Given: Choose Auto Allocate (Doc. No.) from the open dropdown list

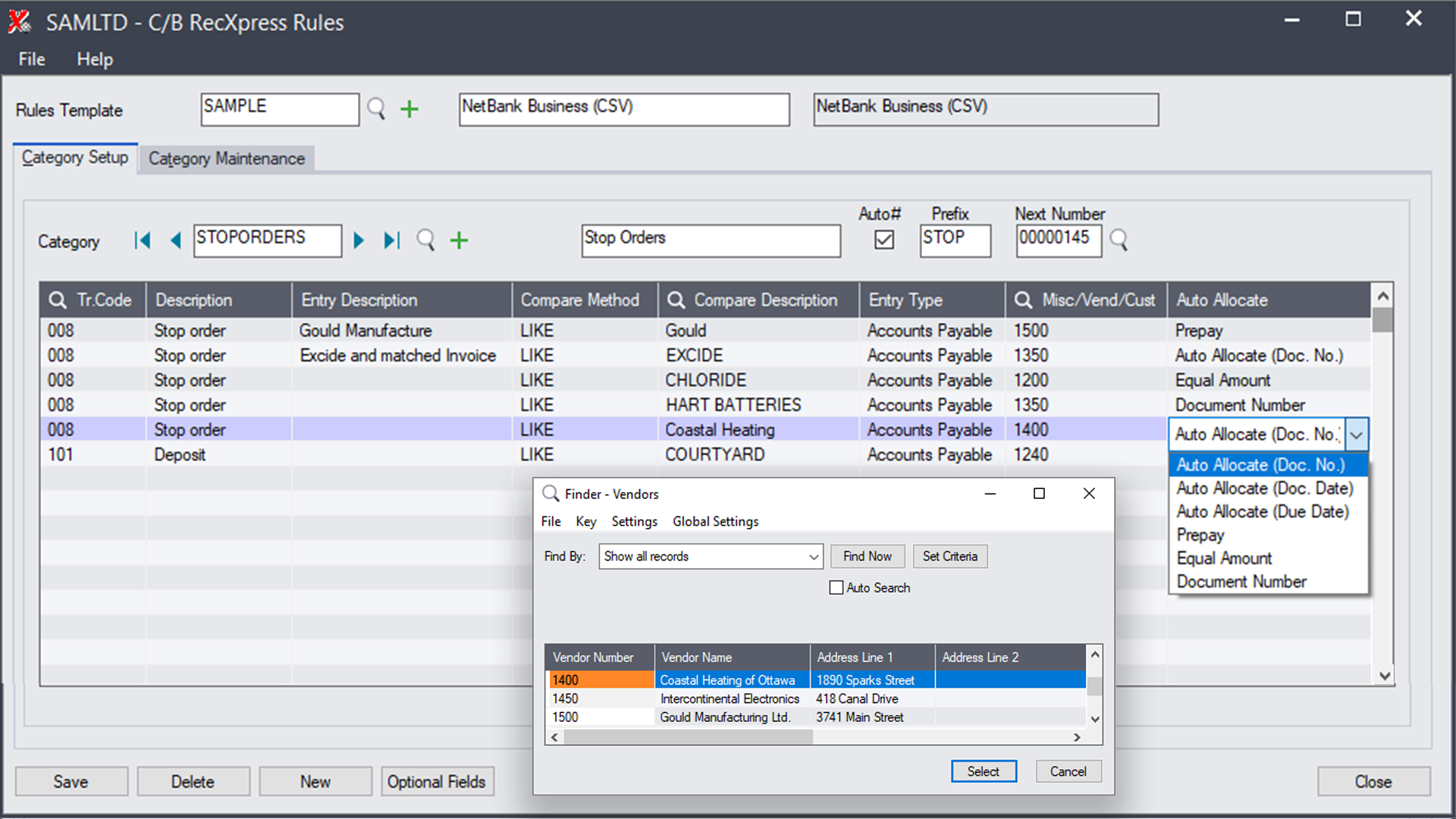Looking at the screenshot, I should point(1268,465).
